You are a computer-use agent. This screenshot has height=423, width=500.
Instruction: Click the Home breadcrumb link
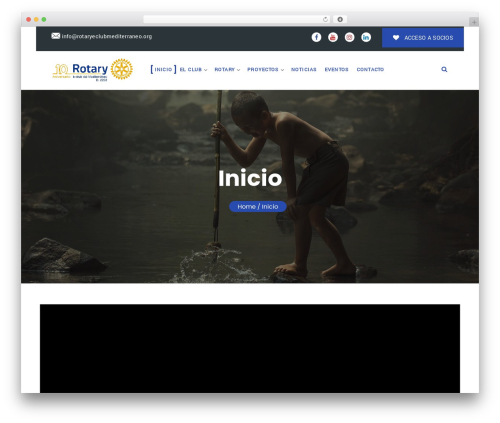[x=246, y=207]
